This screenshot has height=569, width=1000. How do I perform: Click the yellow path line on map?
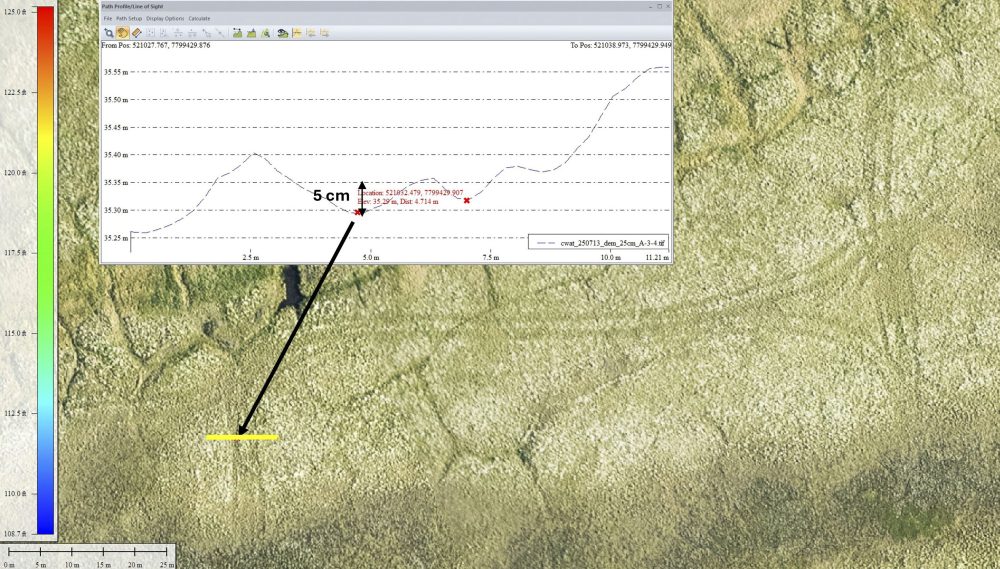242,437
